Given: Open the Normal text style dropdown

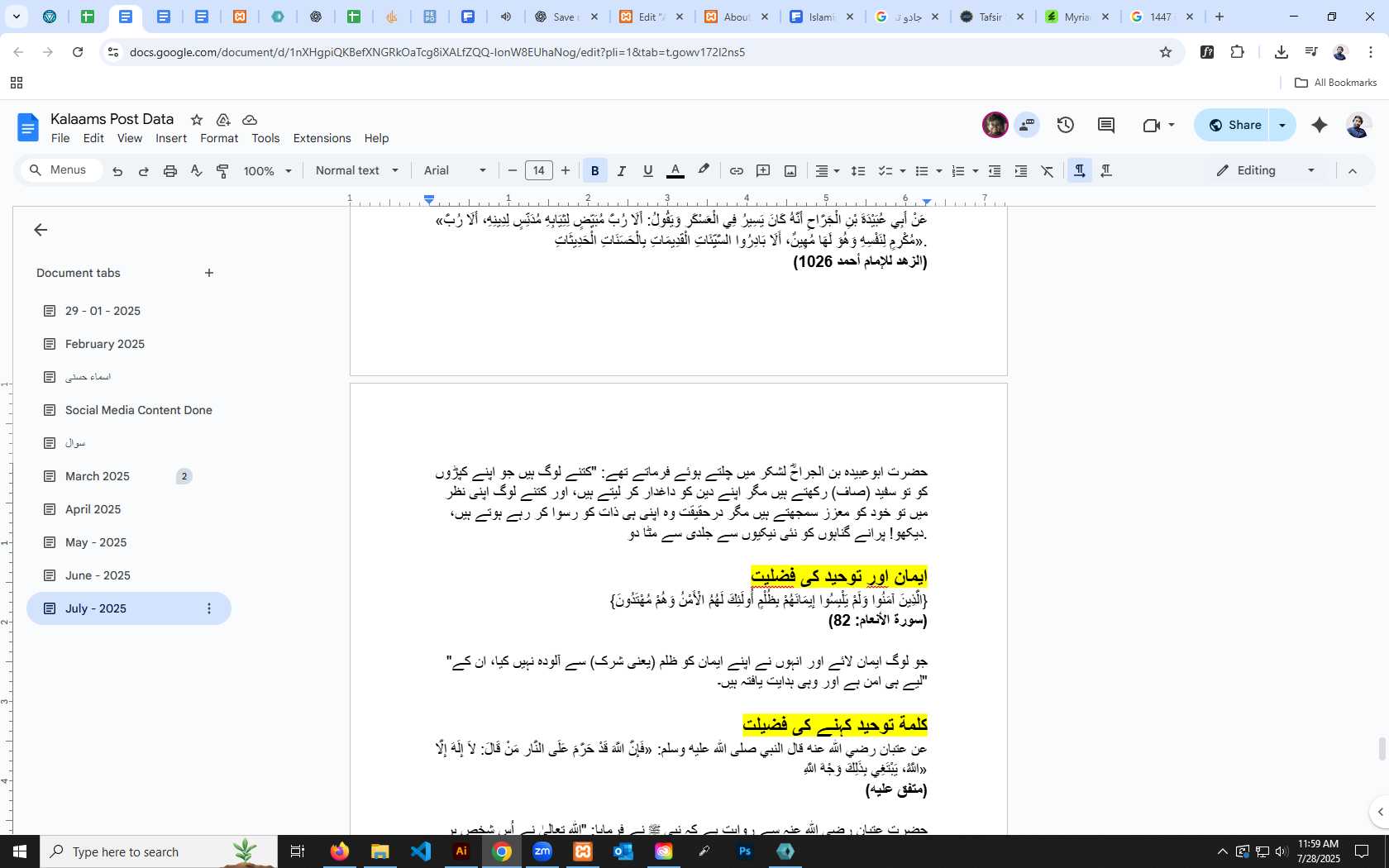Looking at the screenshot, I should point(357,170).
